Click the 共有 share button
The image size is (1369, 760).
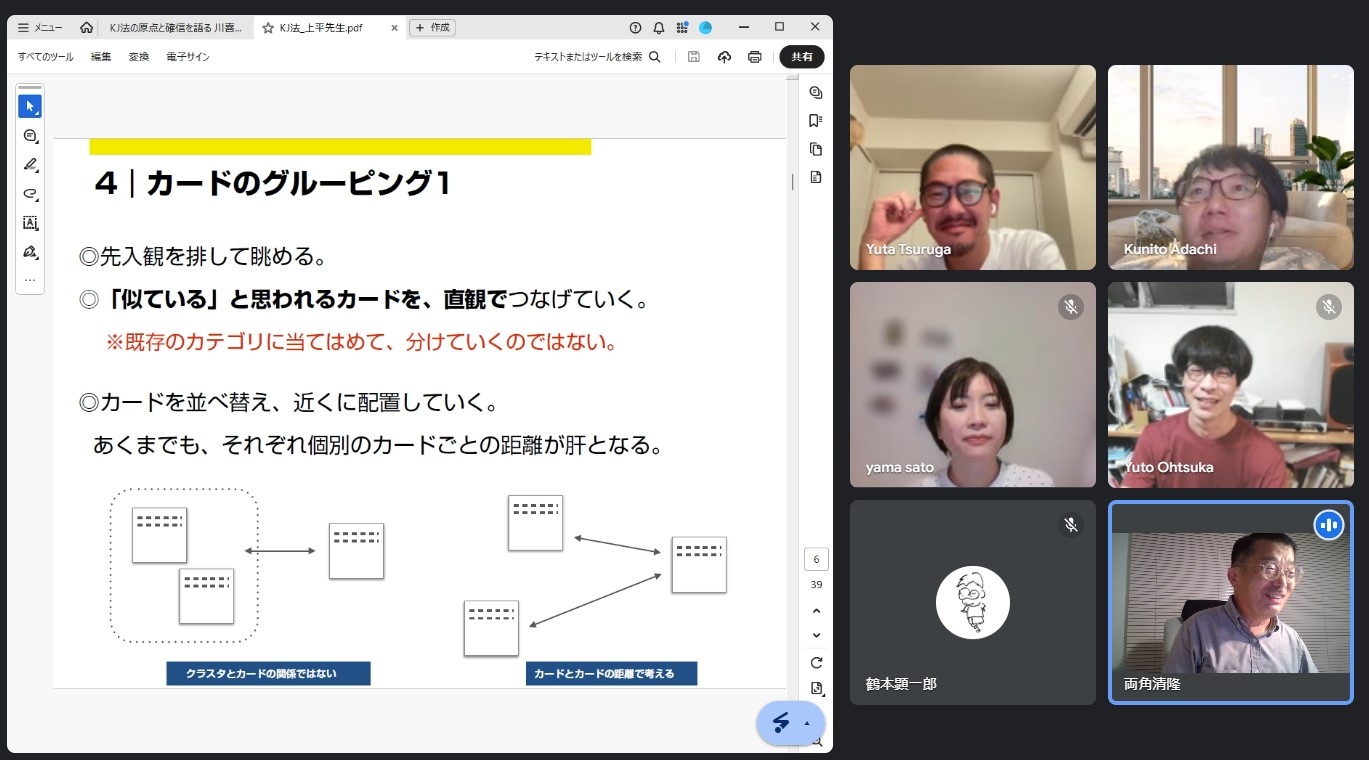(x=802, y=57)
